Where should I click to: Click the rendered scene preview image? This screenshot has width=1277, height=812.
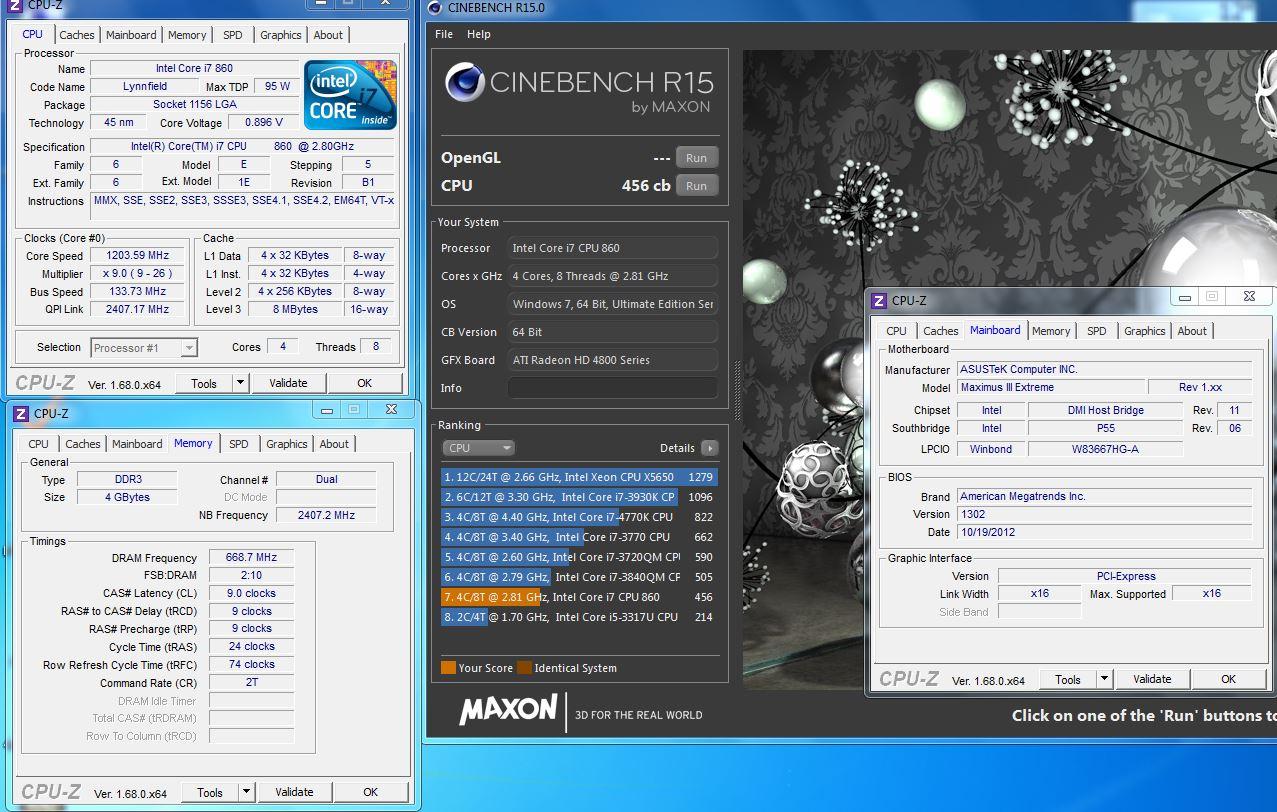tap(1010, 370)
